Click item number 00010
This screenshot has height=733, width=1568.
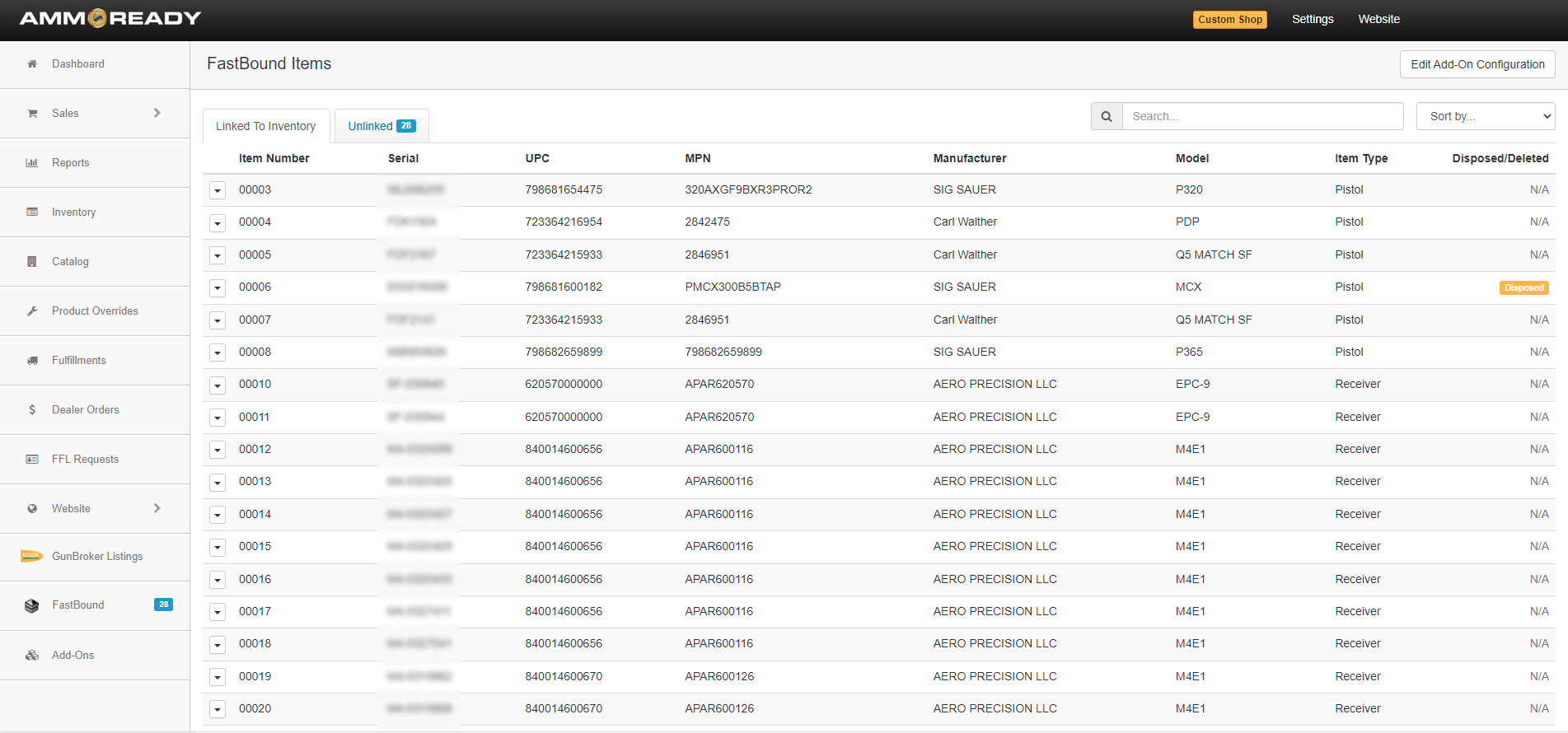255,384
